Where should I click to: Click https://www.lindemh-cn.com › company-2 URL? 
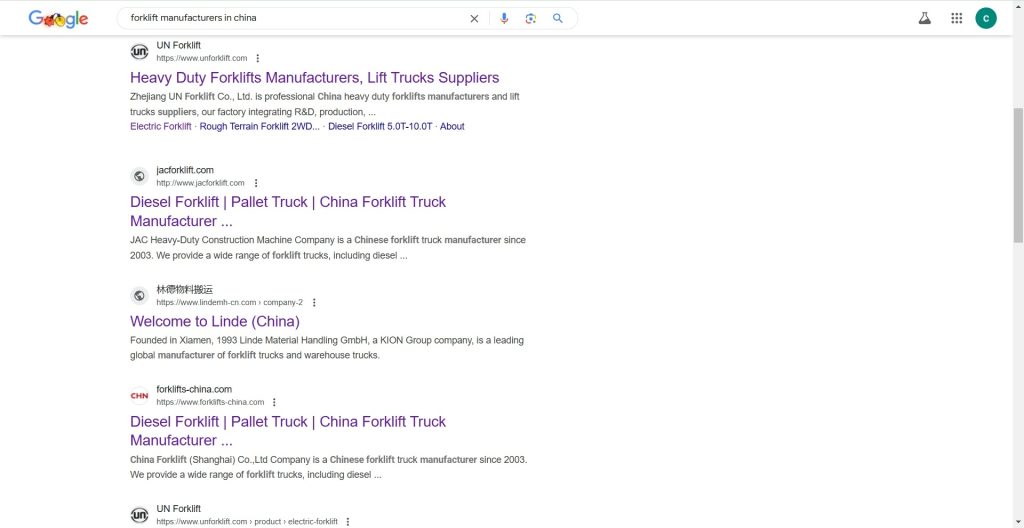tap(230, 303)
